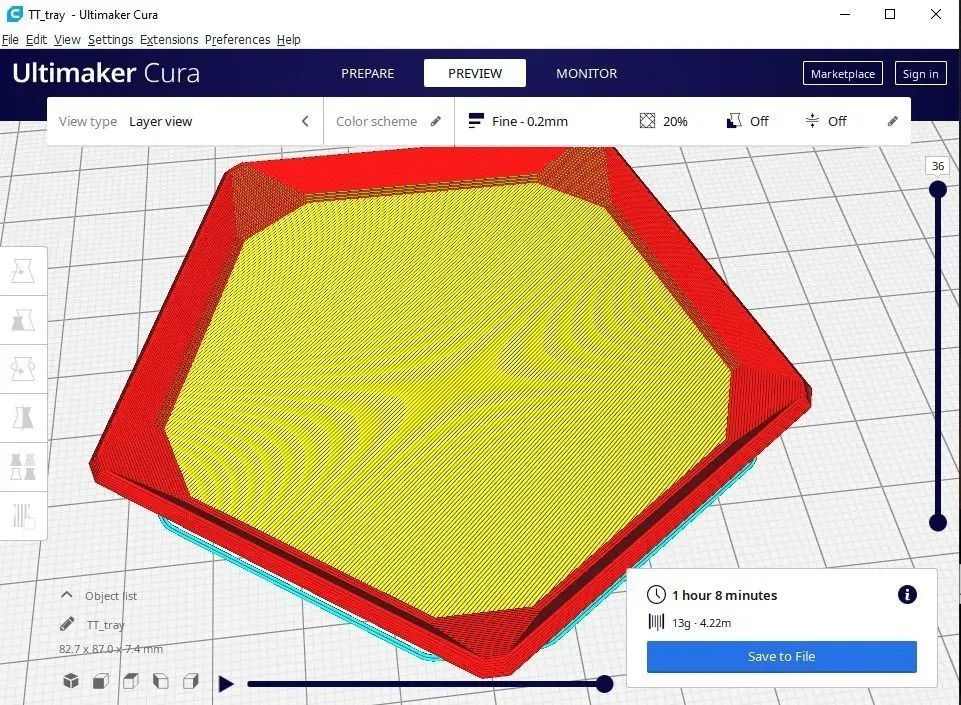Click the 82.7 x 87.0 x 7.4 mm dimensions
The image size is (961, 705).
coord(111,649)
